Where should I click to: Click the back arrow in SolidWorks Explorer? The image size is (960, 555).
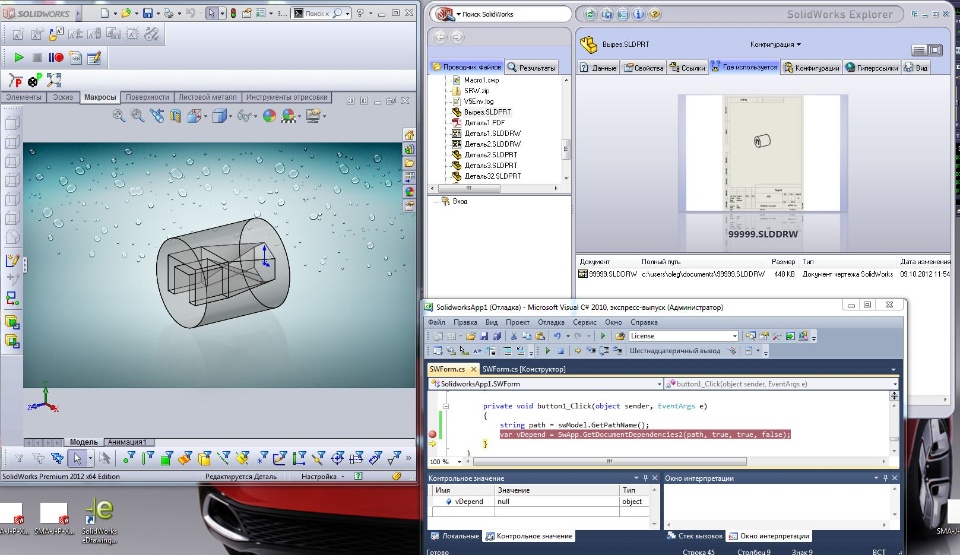point(440,37)
